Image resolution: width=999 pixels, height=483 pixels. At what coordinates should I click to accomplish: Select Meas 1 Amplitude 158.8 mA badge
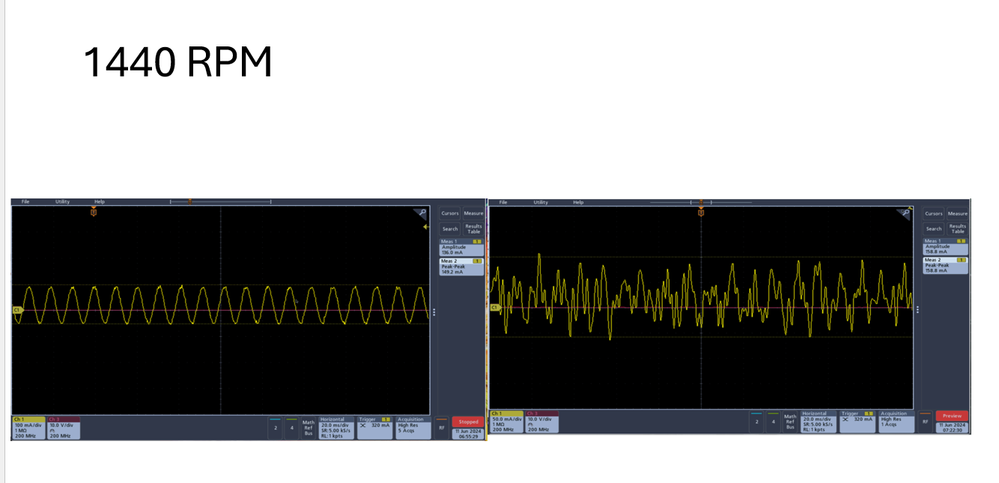click(945, 247)
